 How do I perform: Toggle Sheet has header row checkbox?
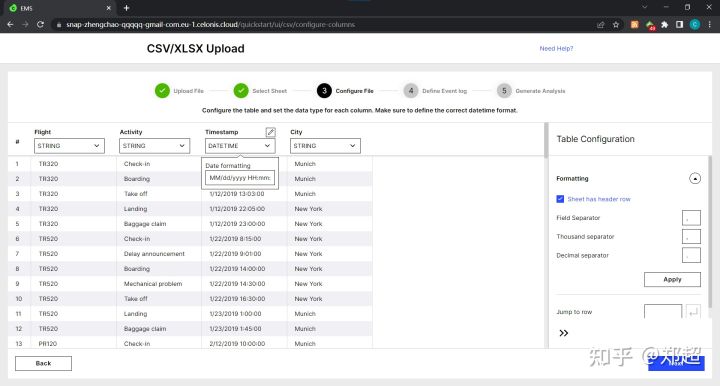click(x=560, y=199)
